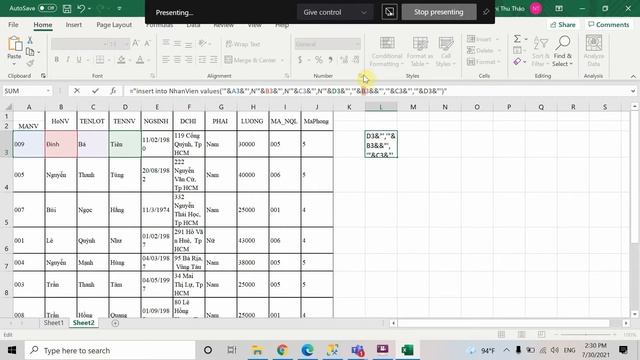The image size is (640, 360).
Task: Switch to Sheet2 tab
Action: pos(83,323)
